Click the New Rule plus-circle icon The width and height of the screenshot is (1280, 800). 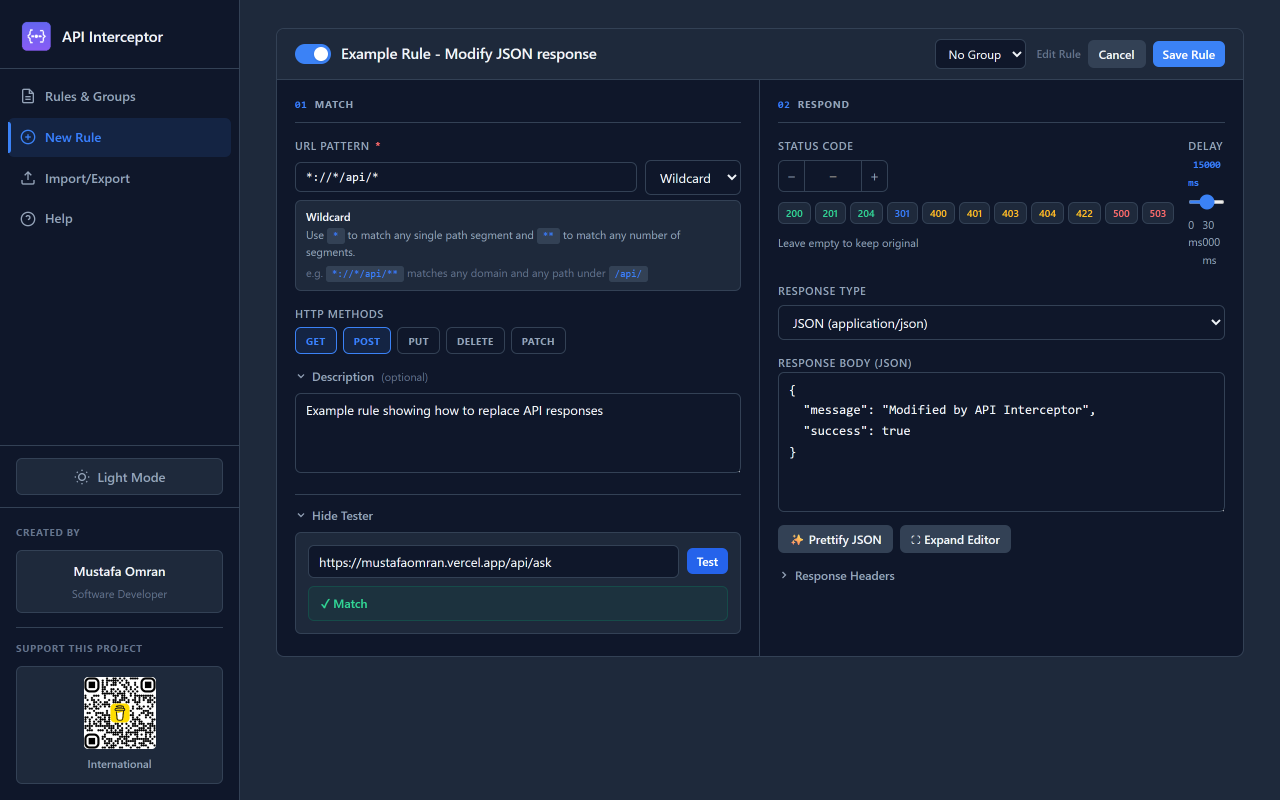[28, 137]
